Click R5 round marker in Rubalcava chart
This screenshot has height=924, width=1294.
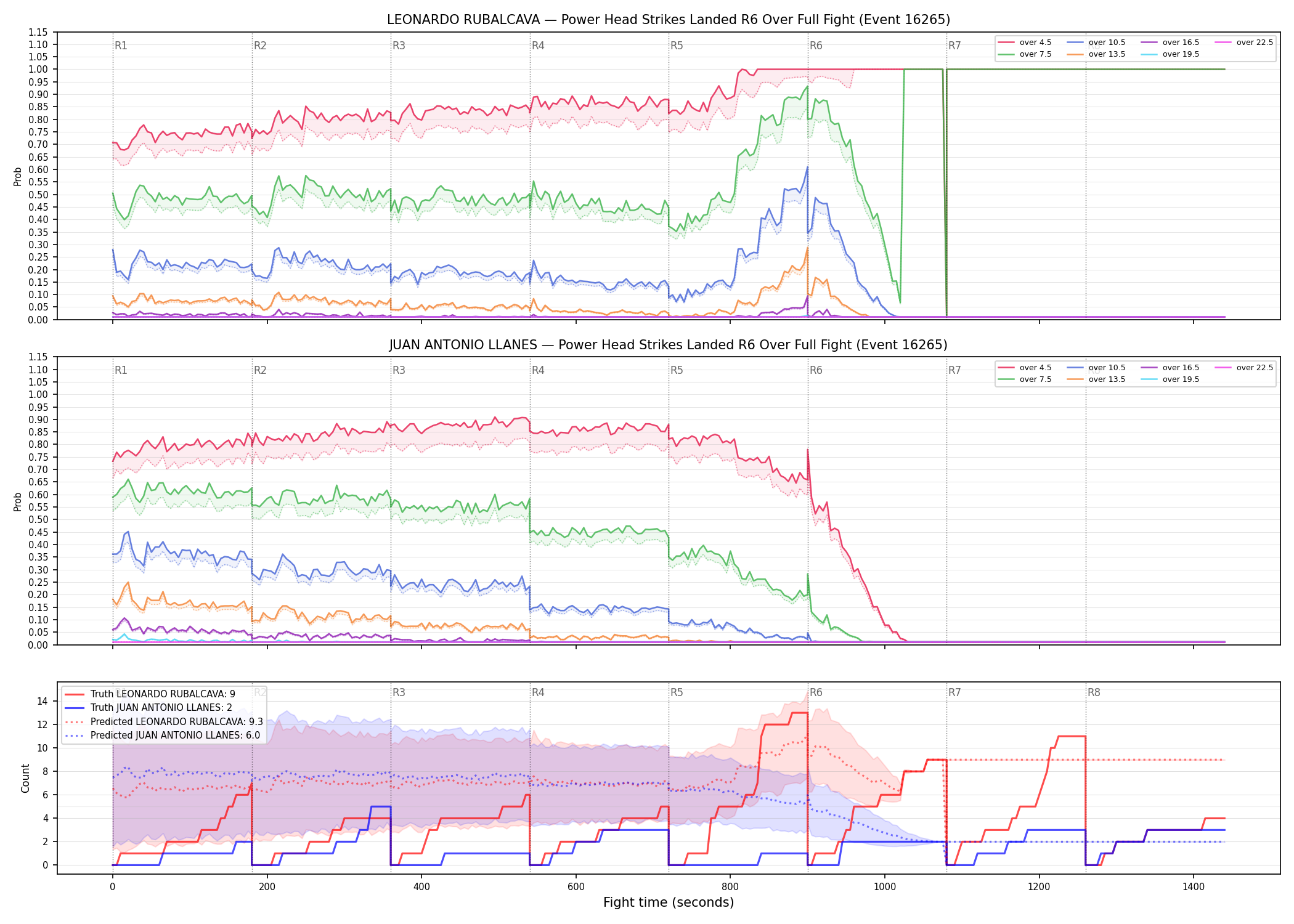[677, 46]
